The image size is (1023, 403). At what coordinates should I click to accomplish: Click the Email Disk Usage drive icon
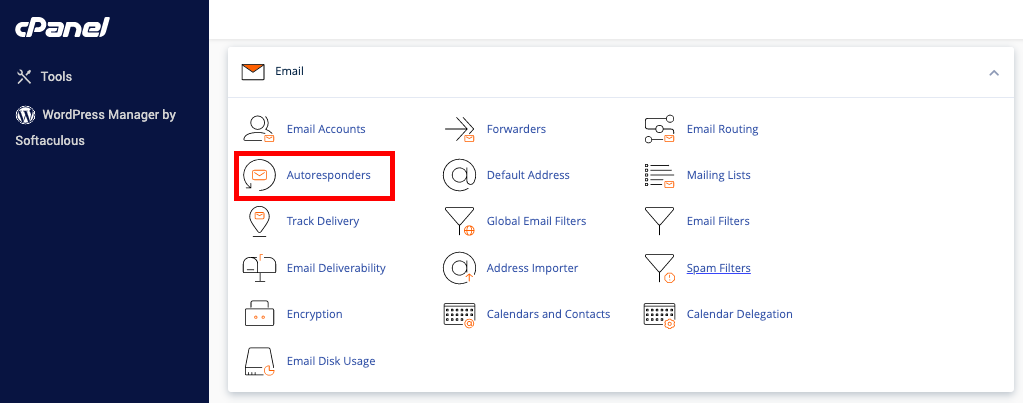coord(259,361)
